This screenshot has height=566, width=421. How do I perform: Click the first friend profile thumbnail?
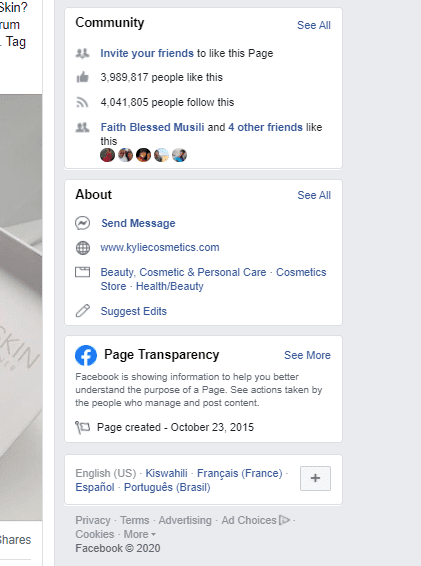click(107, 155)
